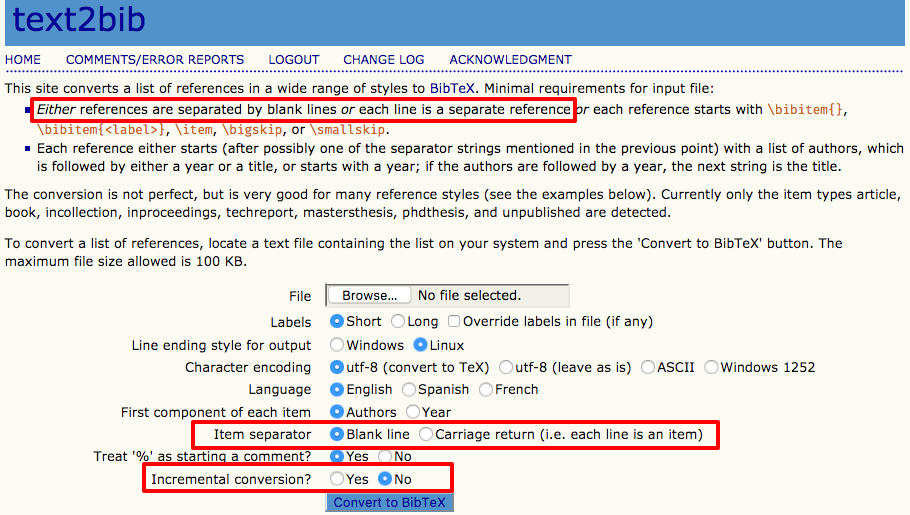The image size is (910, 515).
Task: Click the 'Line ending style for output' label
Action: (221, 345)
